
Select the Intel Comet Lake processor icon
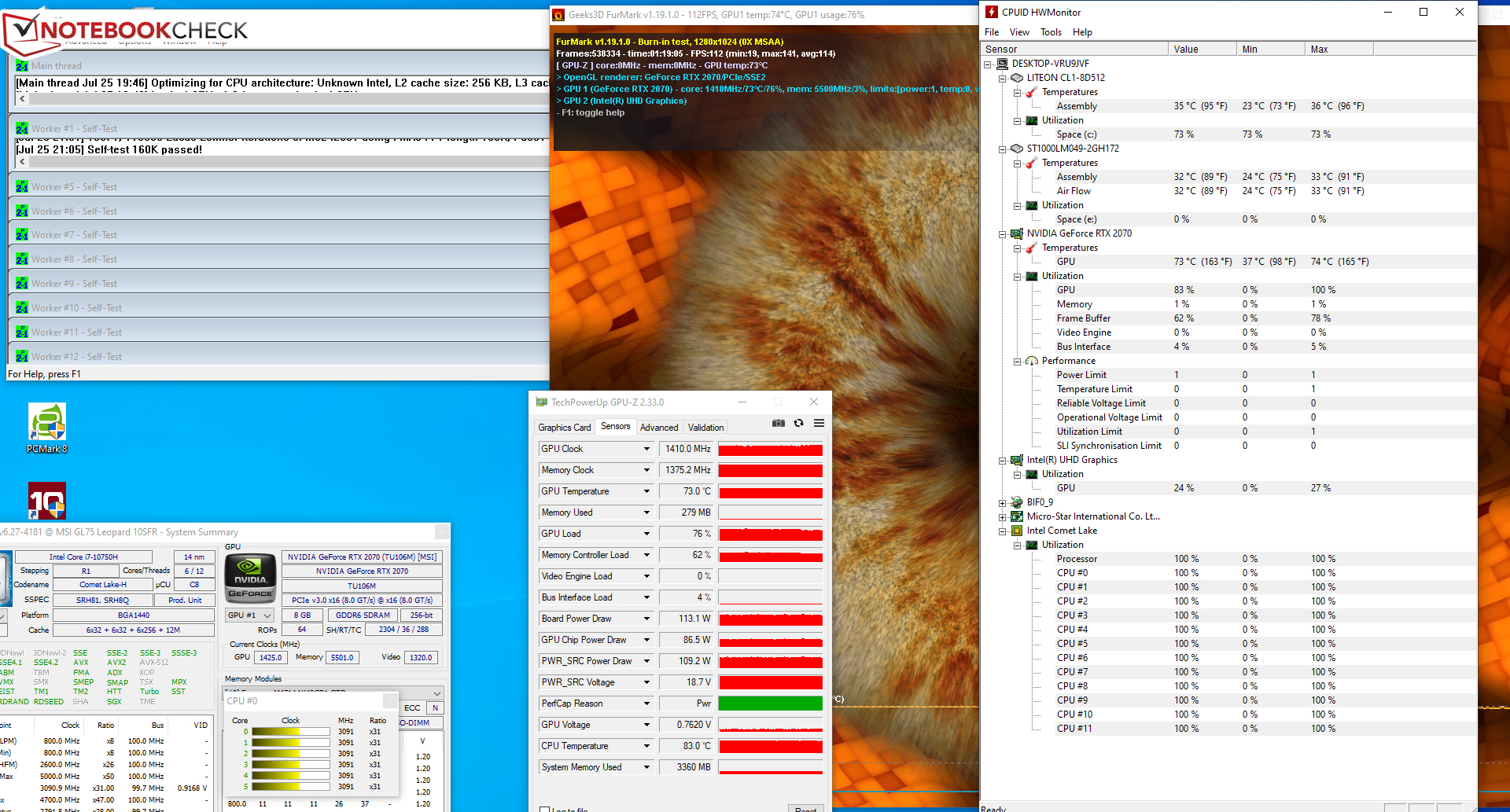tap(1017, 531)
